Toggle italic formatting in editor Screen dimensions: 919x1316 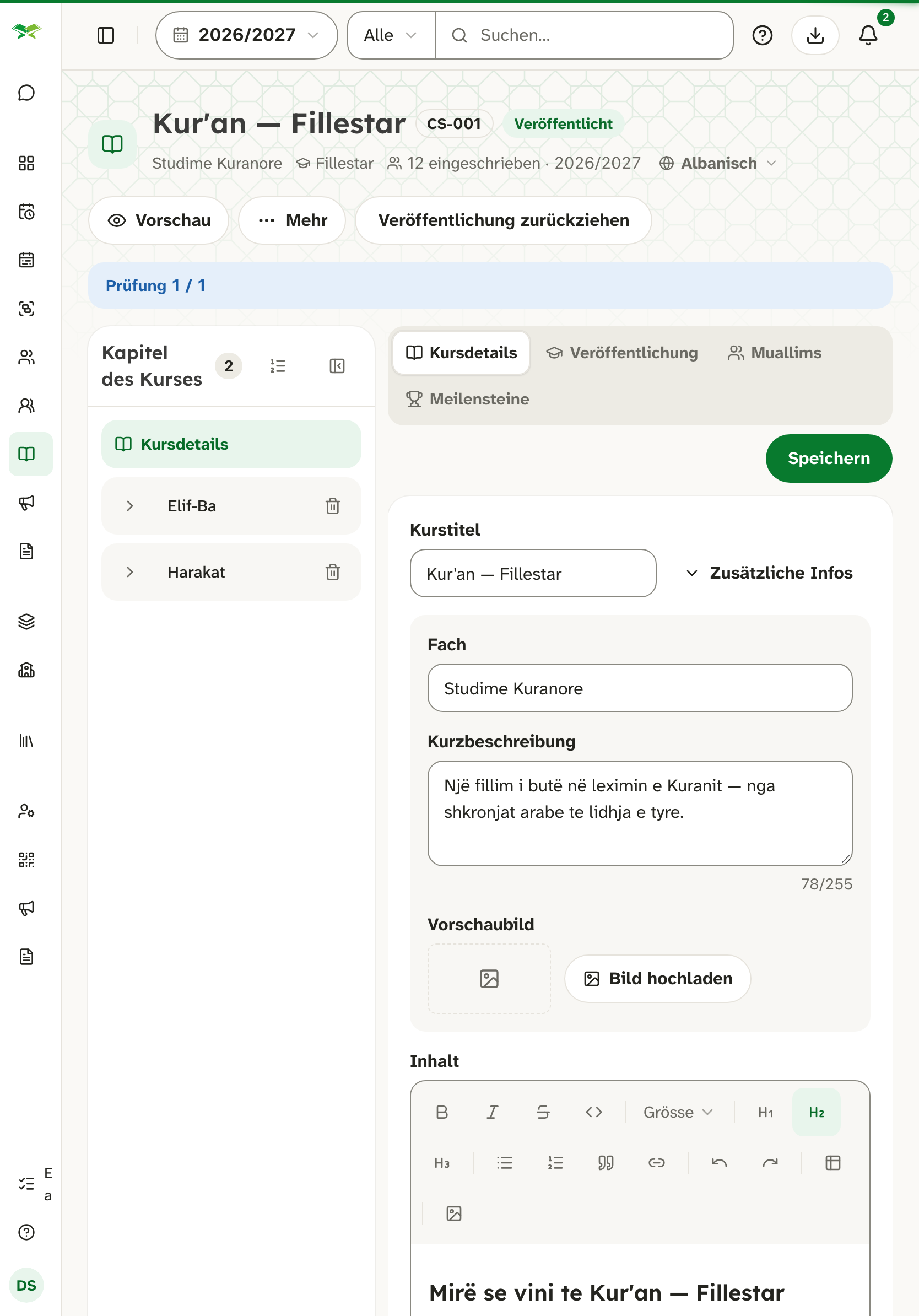tap(492, 1112)
